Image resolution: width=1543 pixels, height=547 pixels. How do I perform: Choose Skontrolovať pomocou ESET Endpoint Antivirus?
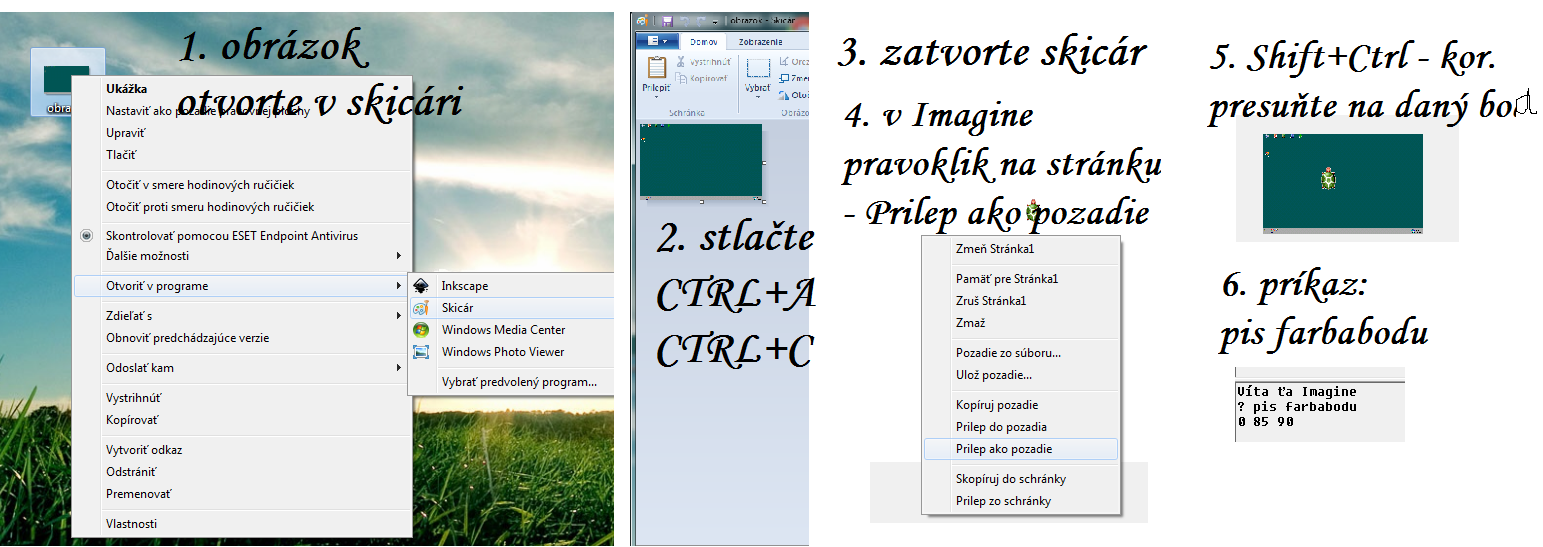point(232,236)
